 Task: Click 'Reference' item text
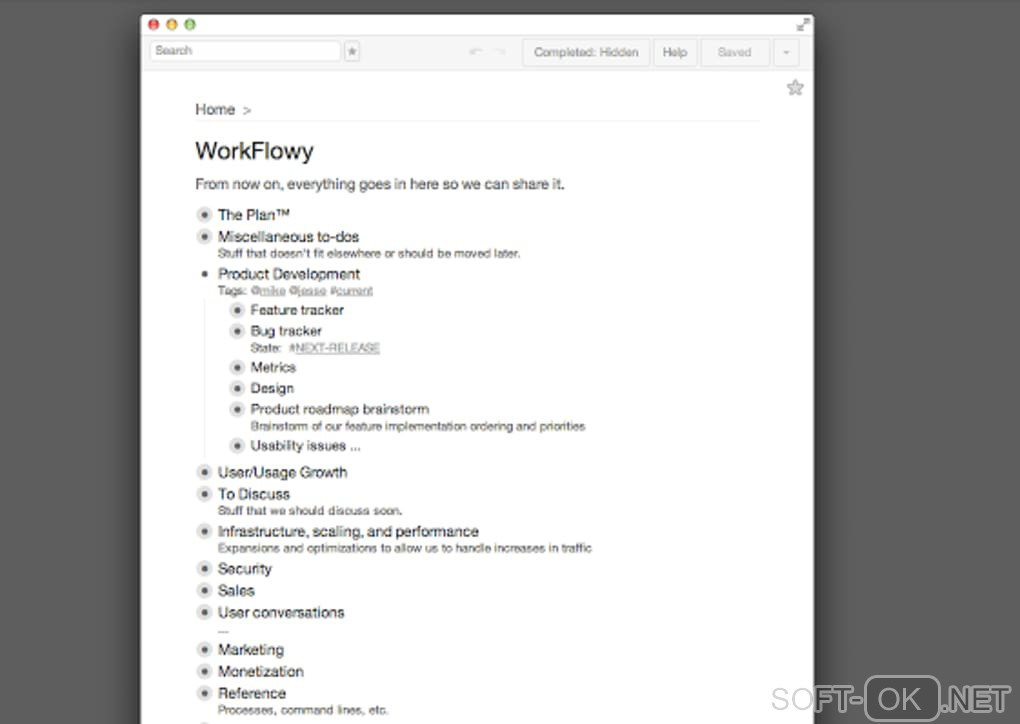click(252, 693)
